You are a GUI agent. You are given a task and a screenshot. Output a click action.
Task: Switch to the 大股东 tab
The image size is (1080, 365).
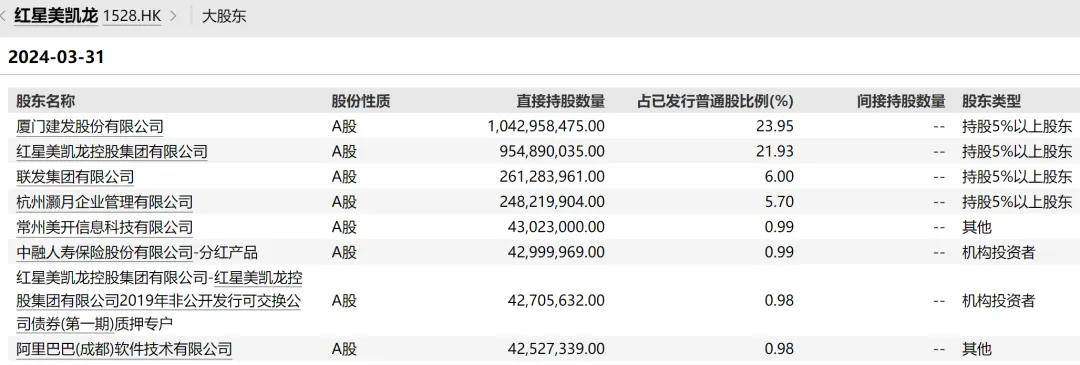point(224,16)
